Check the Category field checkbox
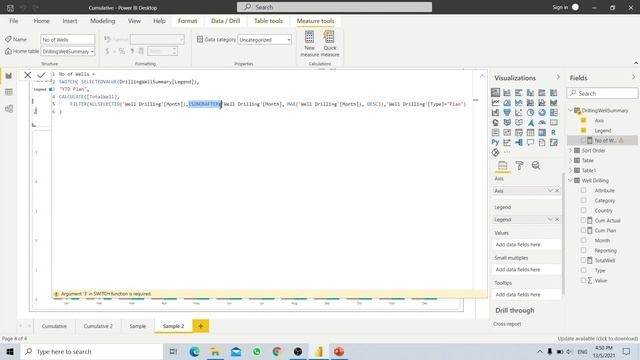Screen dimensions: 640x360 coord(584,200)
